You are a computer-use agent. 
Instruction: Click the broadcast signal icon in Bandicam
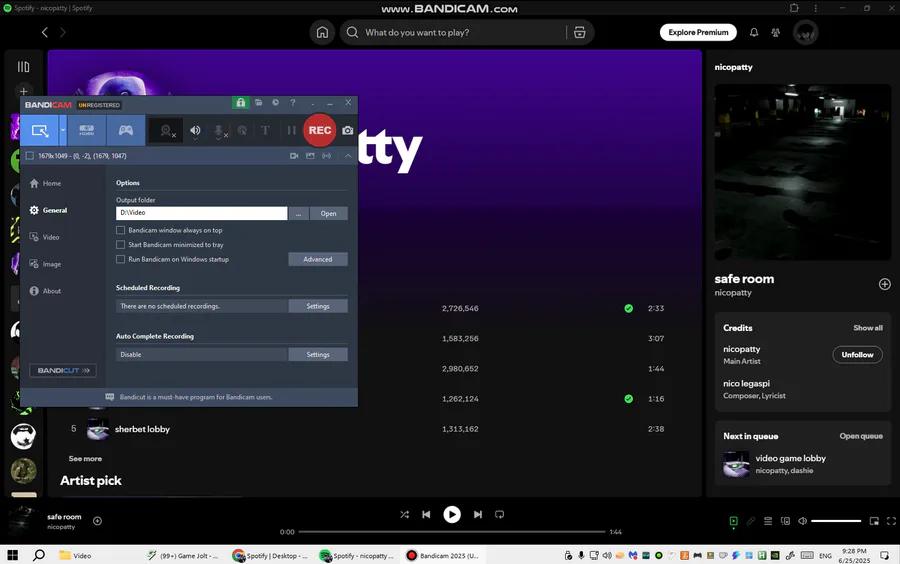tap(327, 155)
